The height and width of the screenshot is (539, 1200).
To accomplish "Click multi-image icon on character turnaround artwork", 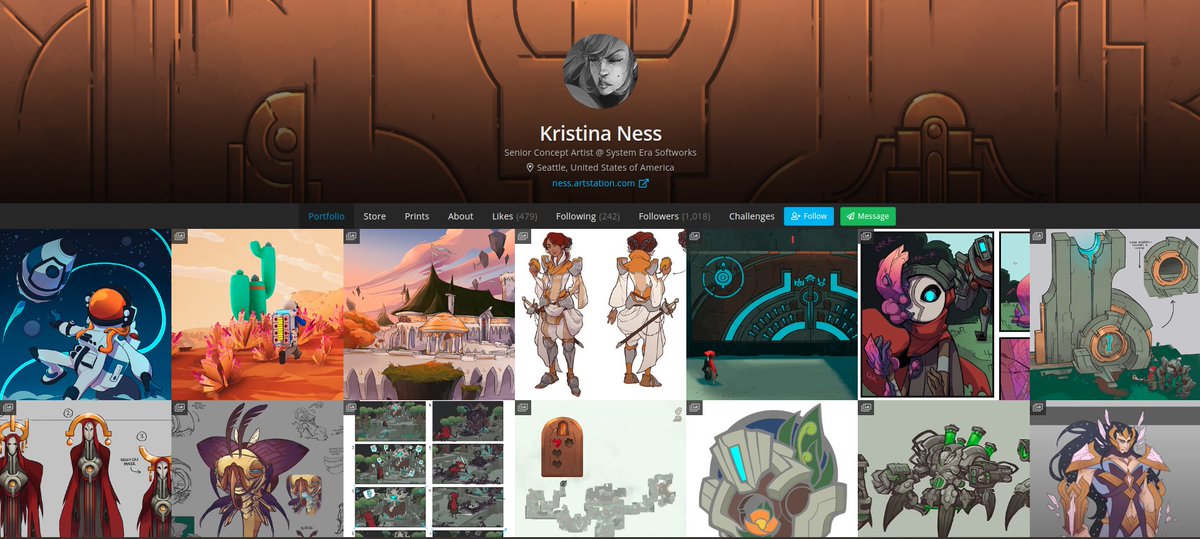I will click(x=523, y=237).
